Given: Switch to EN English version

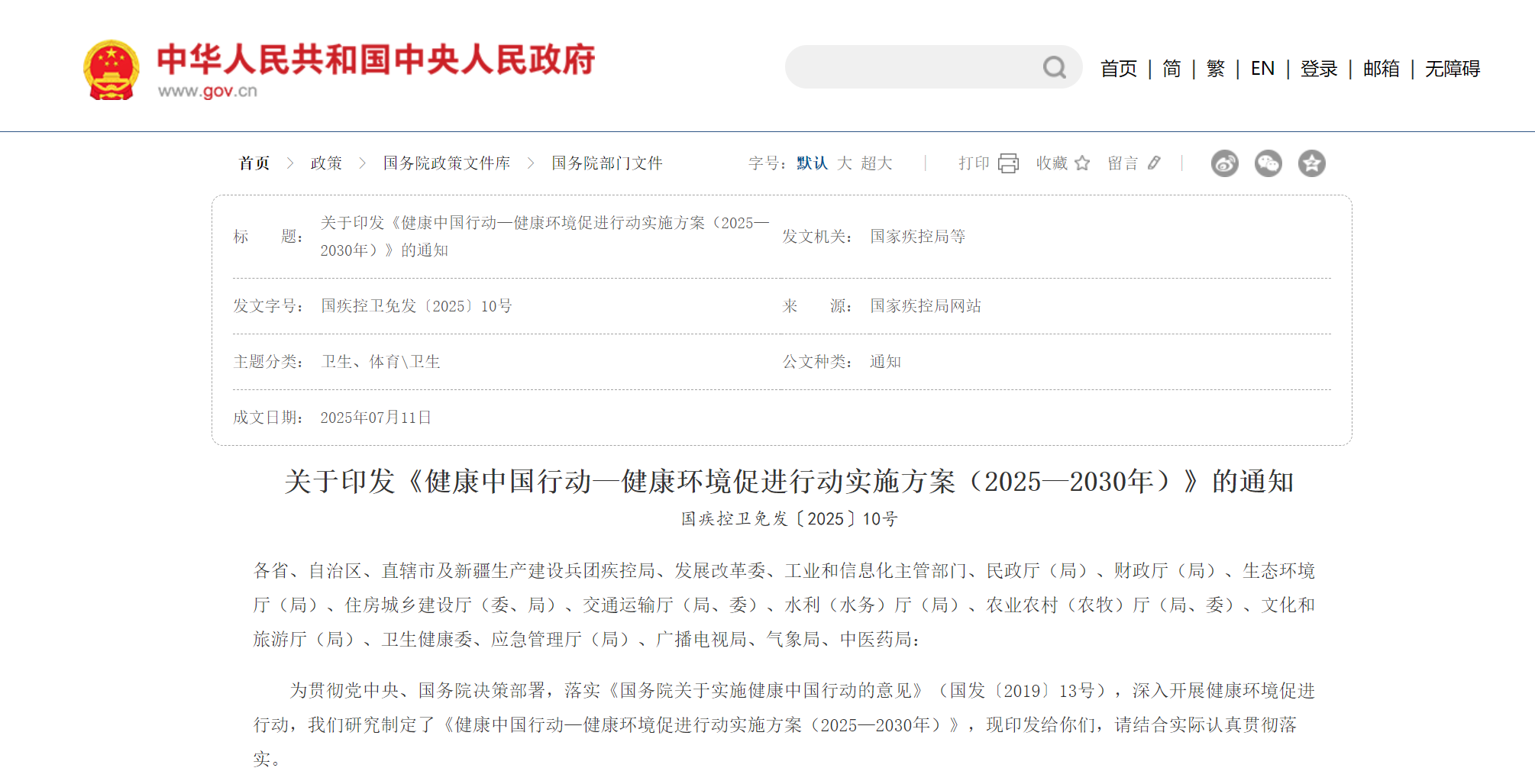Looking at the screenshot, I should coord(1262,69).
